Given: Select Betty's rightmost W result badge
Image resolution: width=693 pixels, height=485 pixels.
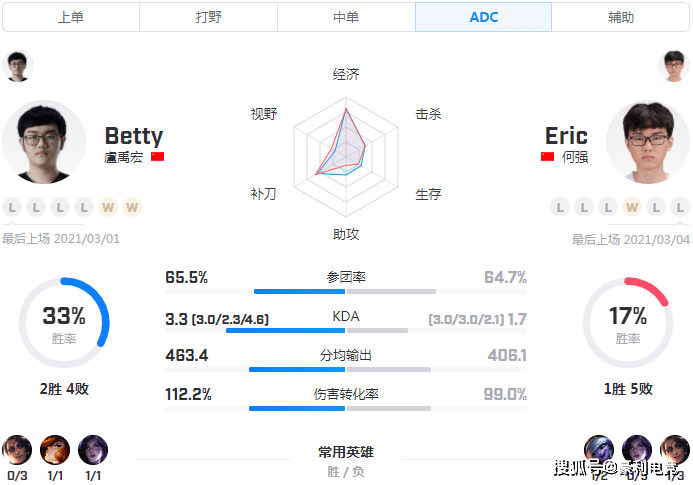Looking at the screenshot, I should pos(132,207).
